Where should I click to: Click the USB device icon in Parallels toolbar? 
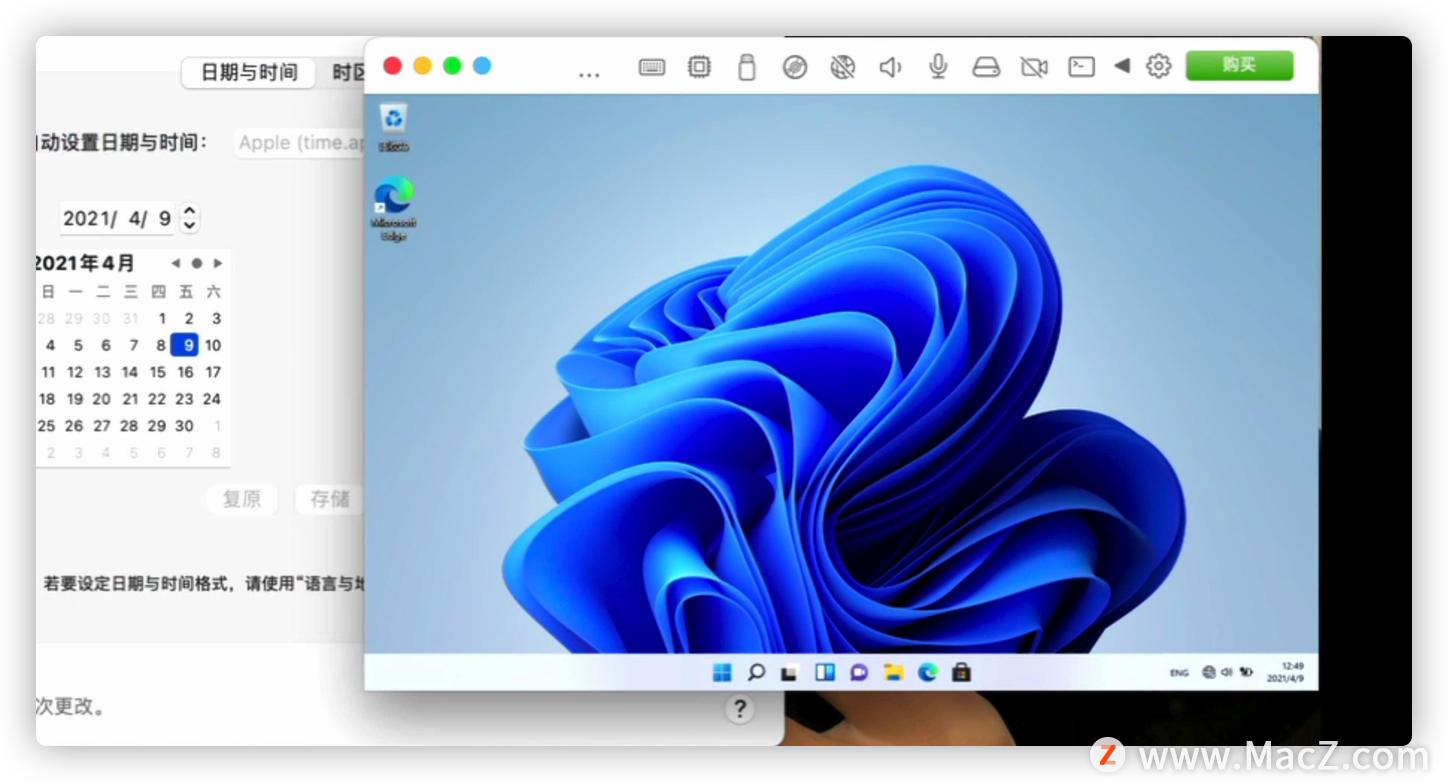click(x=746, y=66)
